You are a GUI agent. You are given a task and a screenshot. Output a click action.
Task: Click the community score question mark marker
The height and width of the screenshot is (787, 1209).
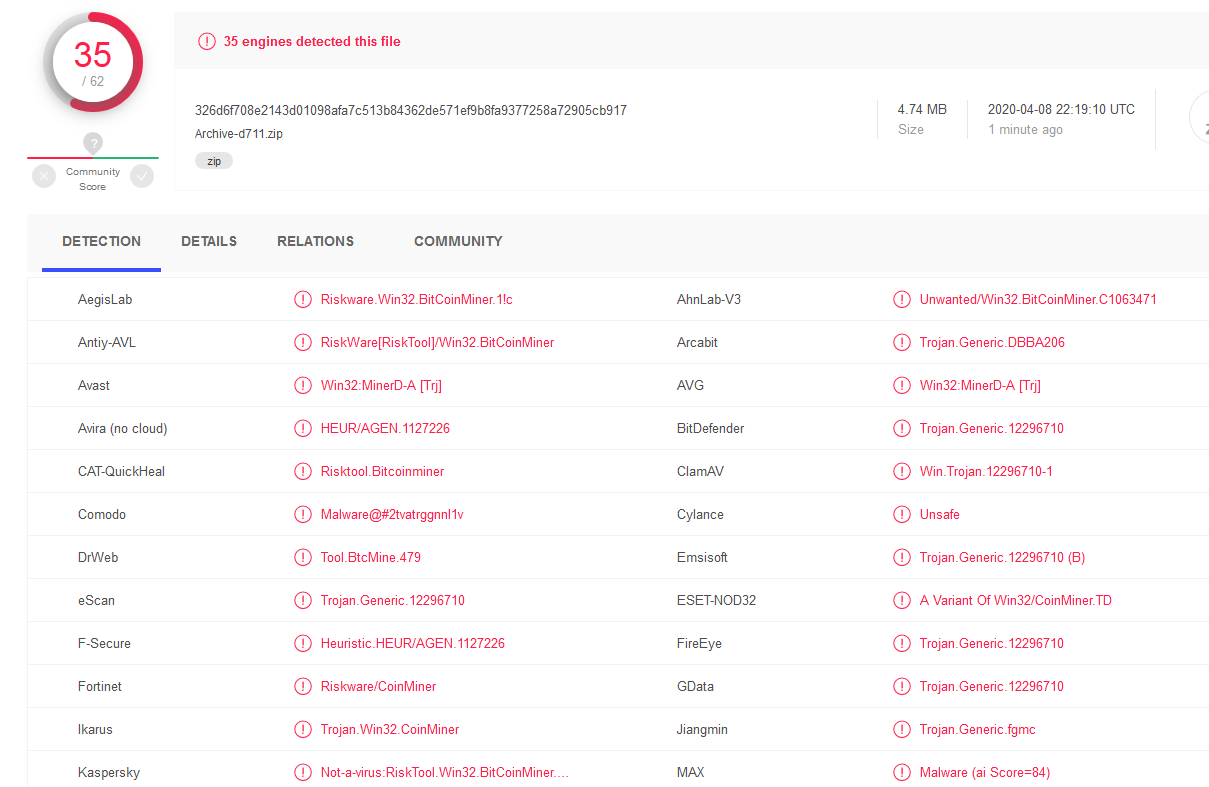(93, 143)
